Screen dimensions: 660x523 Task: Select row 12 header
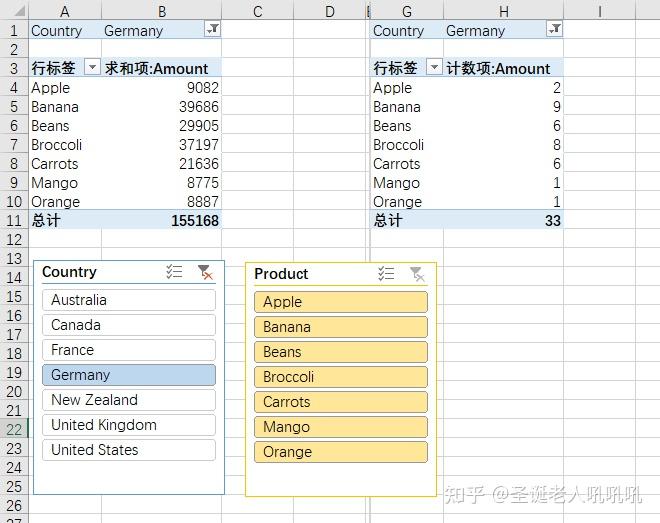(x=14, y=239)
